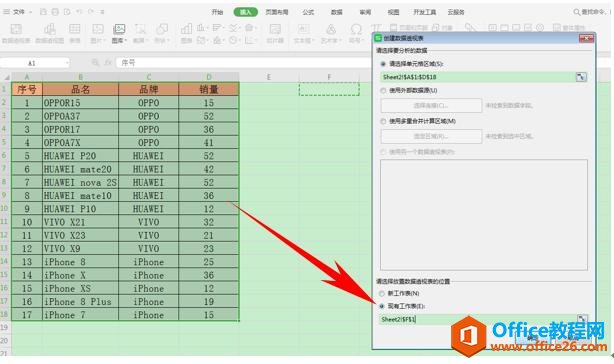The width and height of the screenshot is (614, 364).
Task: Click the small scatter chart axis icon
Action: 248,40
